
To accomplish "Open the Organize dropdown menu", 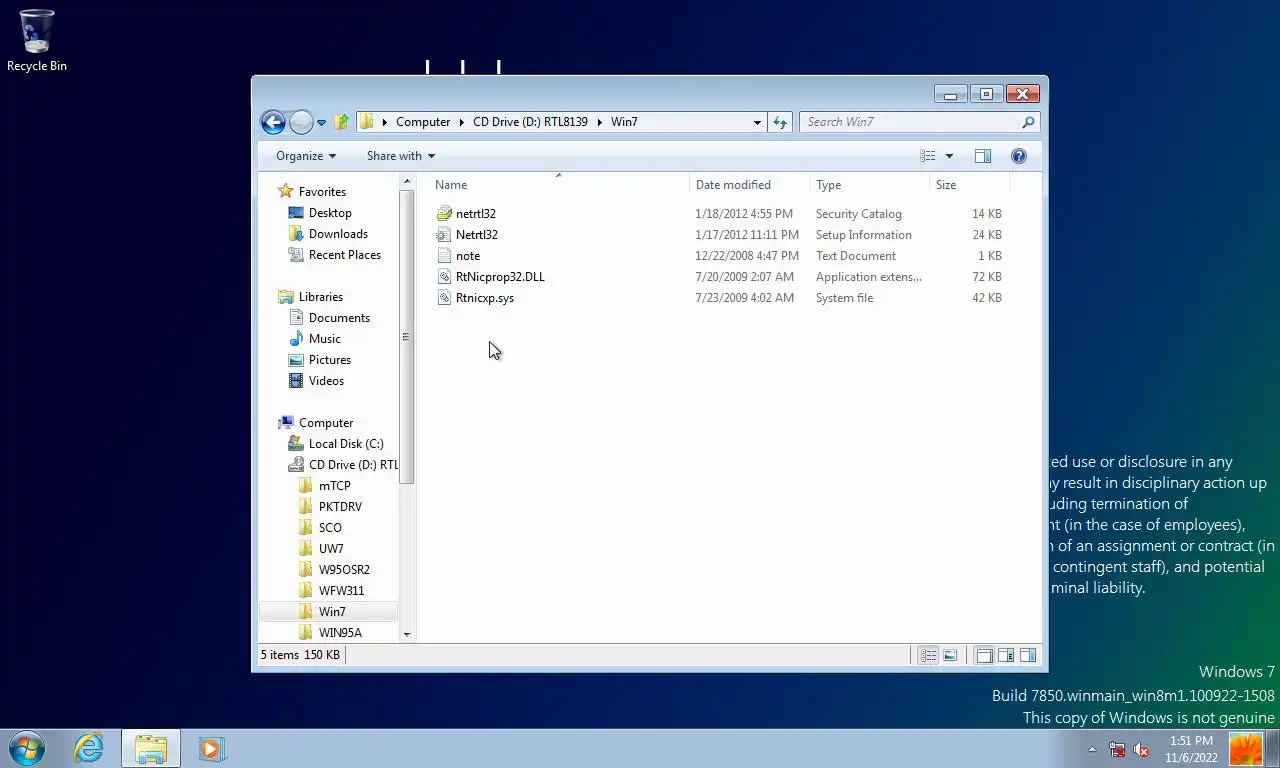I will (x=306, y=156).
